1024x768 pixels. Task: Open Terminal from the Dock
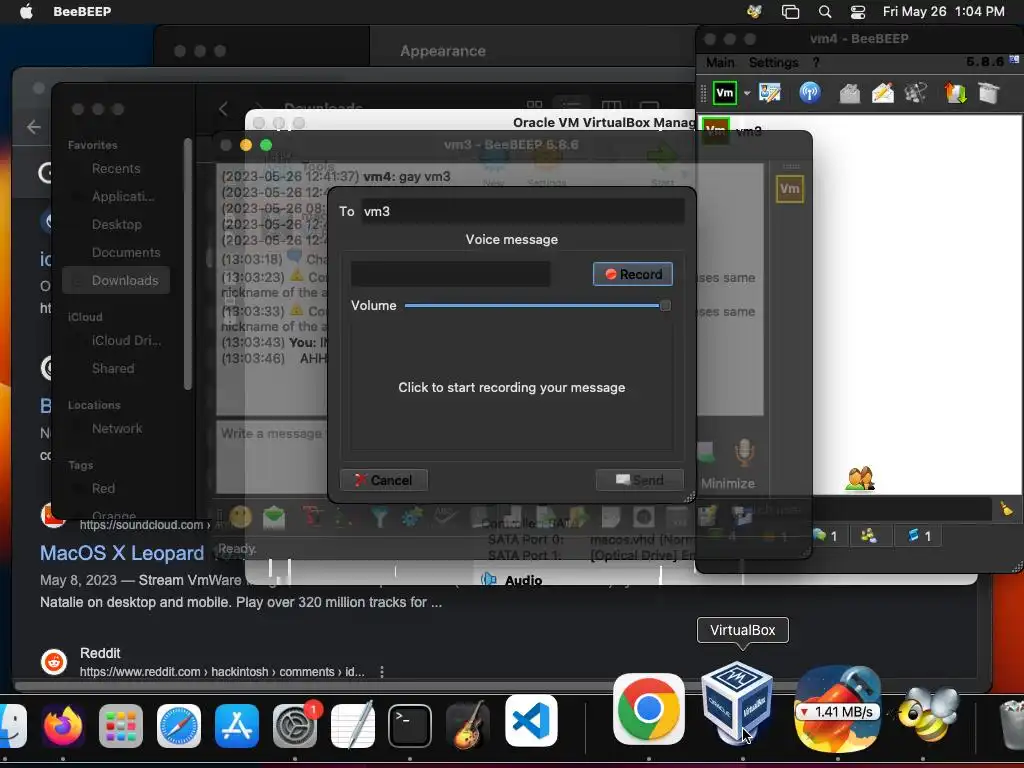point(409,726)
